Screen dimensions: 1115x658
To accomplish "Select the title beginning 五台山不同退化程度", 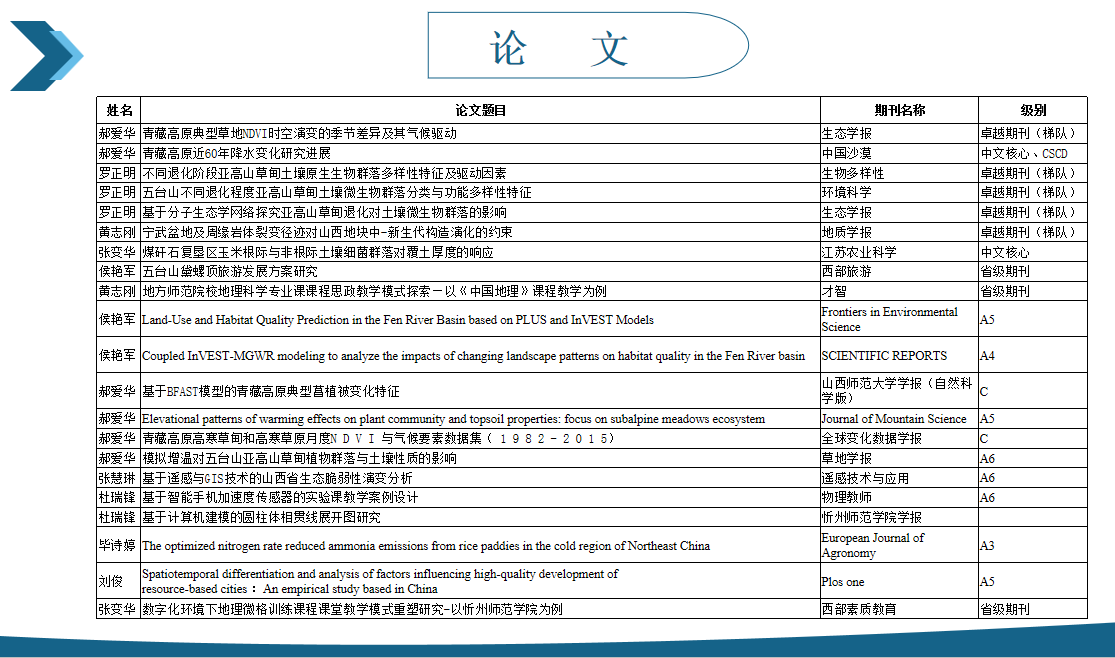I will click(337, 193).
